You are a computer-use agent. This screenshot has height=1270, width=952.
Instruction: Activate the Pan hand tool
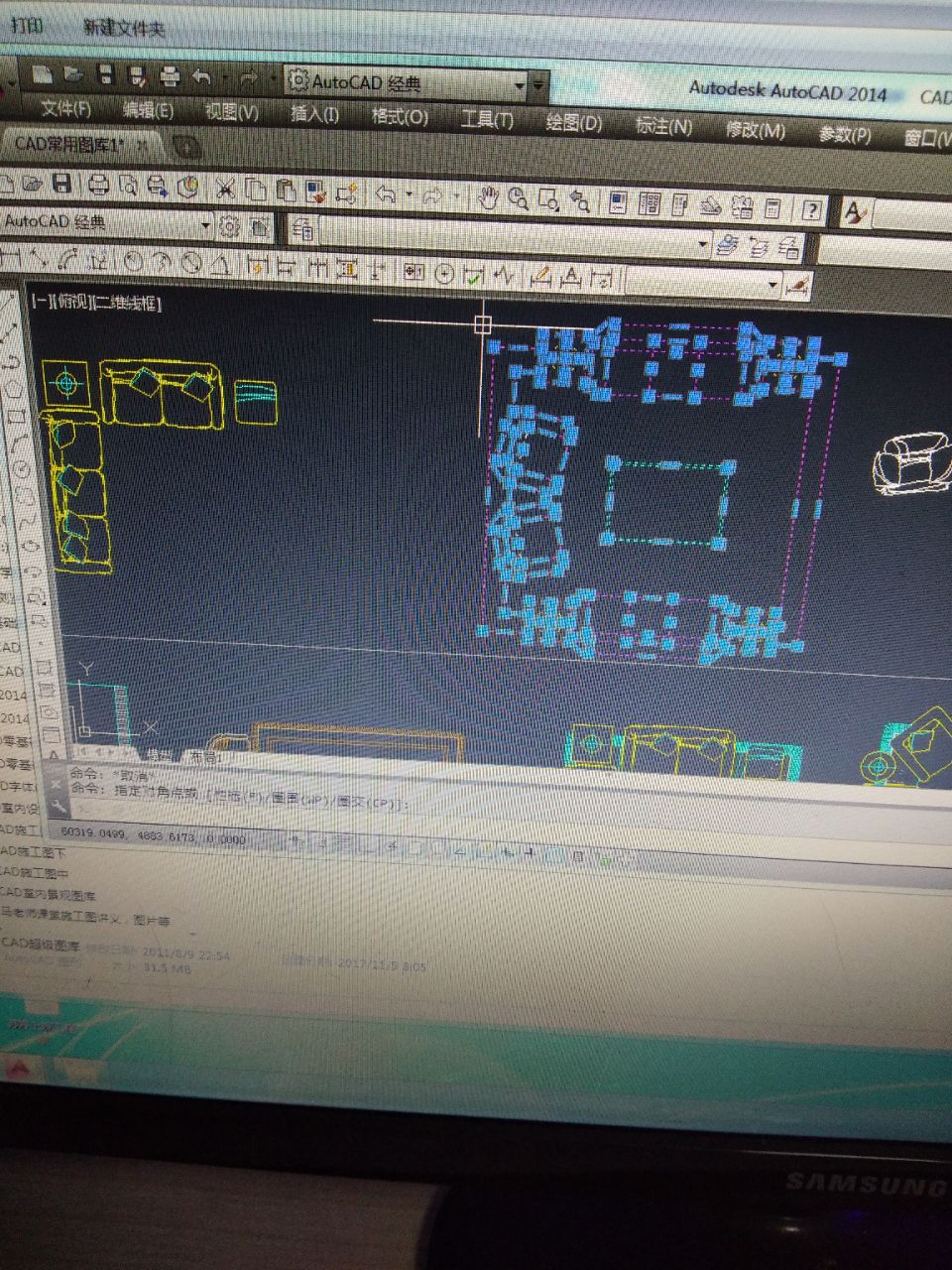tap(487, 197)
